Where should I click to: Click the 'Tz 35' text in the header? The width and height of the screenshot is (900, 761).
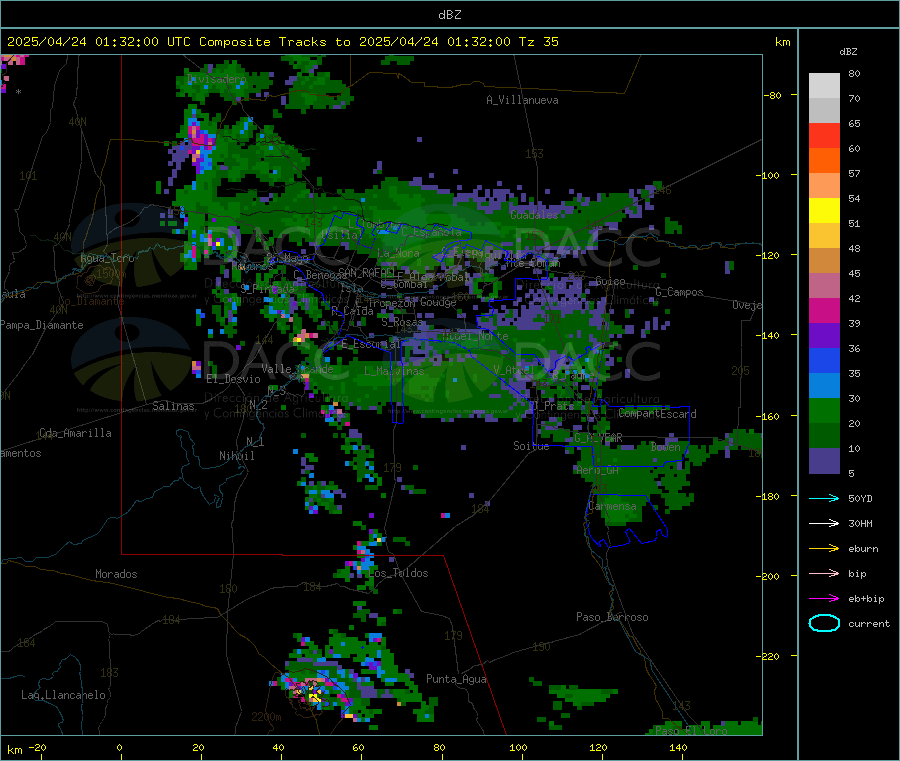pos(538,42)
